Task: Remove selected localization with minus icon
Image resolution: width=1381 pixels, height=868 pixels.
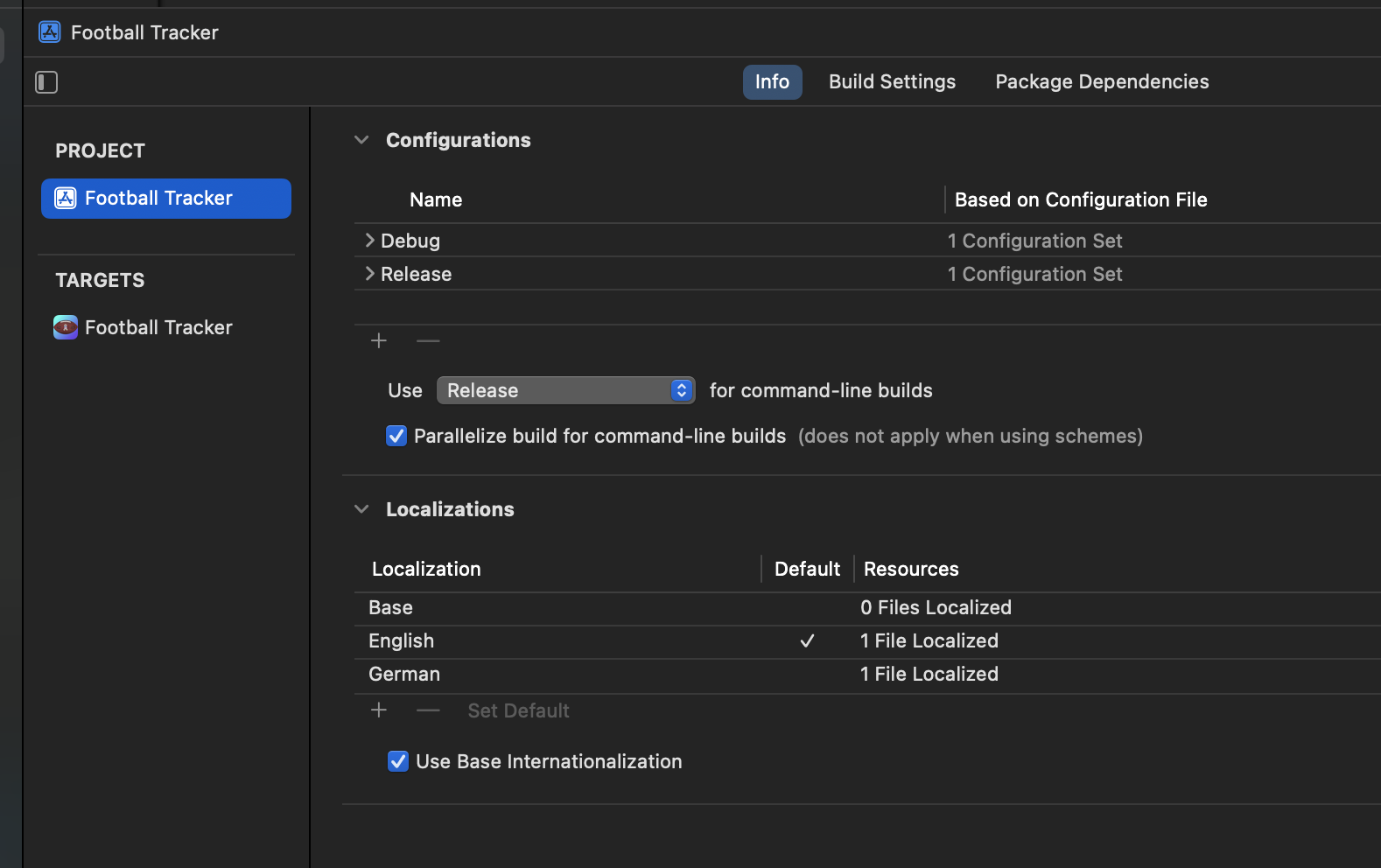Action: click(428, 710)
